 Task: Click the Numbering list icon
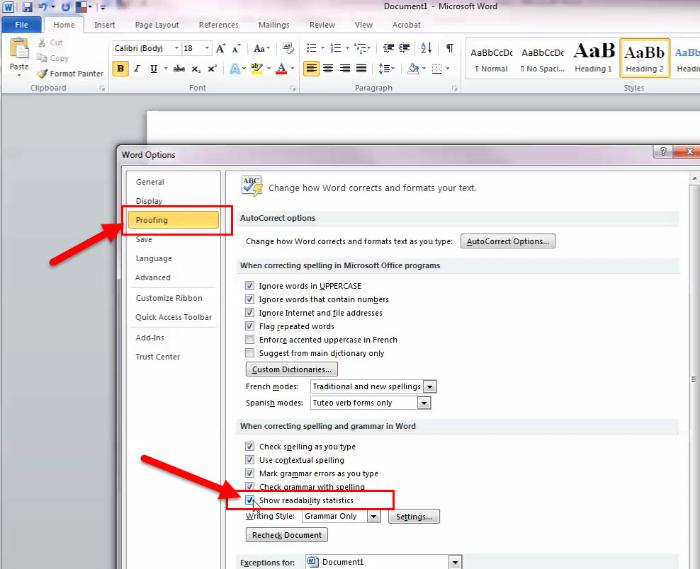coord(336,48)
